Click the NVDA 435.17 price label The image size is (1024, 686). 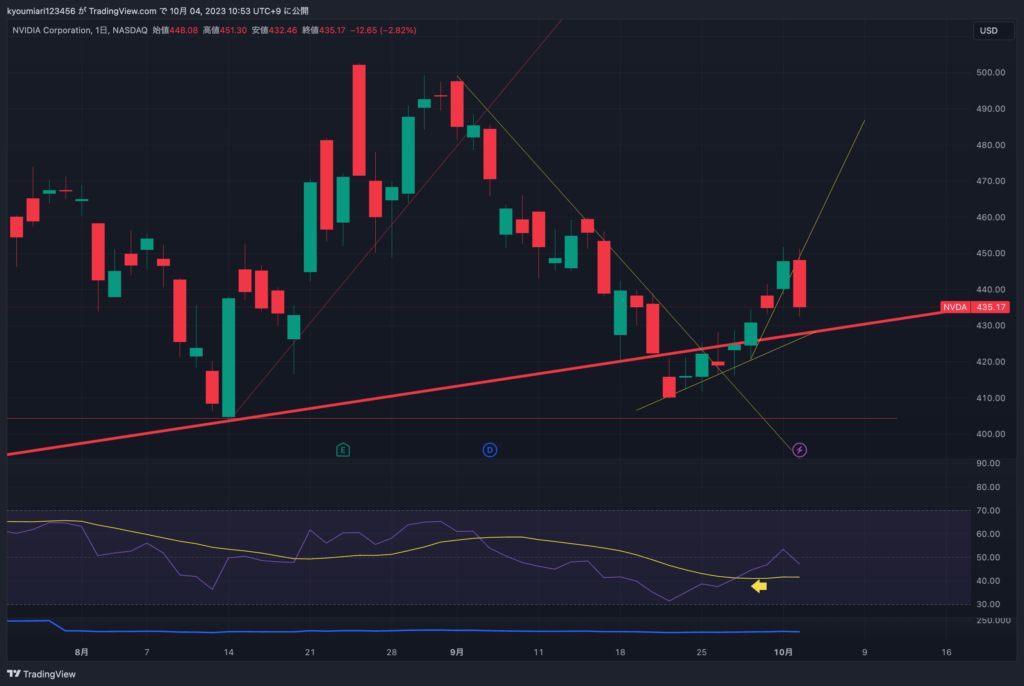tap(974, 307)
